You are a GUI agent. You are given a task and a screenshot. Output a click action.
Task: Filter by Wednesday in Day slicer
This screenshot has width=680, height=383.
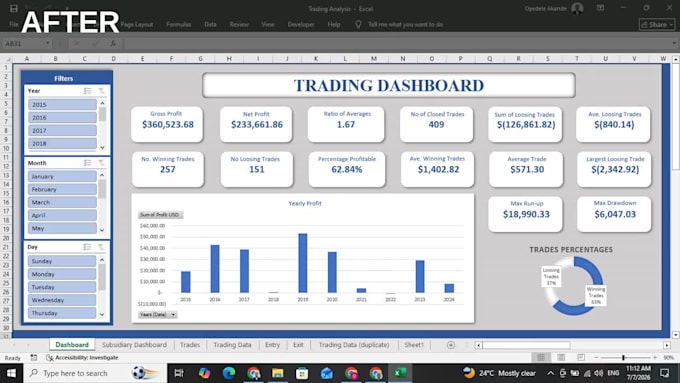(62, 300)
